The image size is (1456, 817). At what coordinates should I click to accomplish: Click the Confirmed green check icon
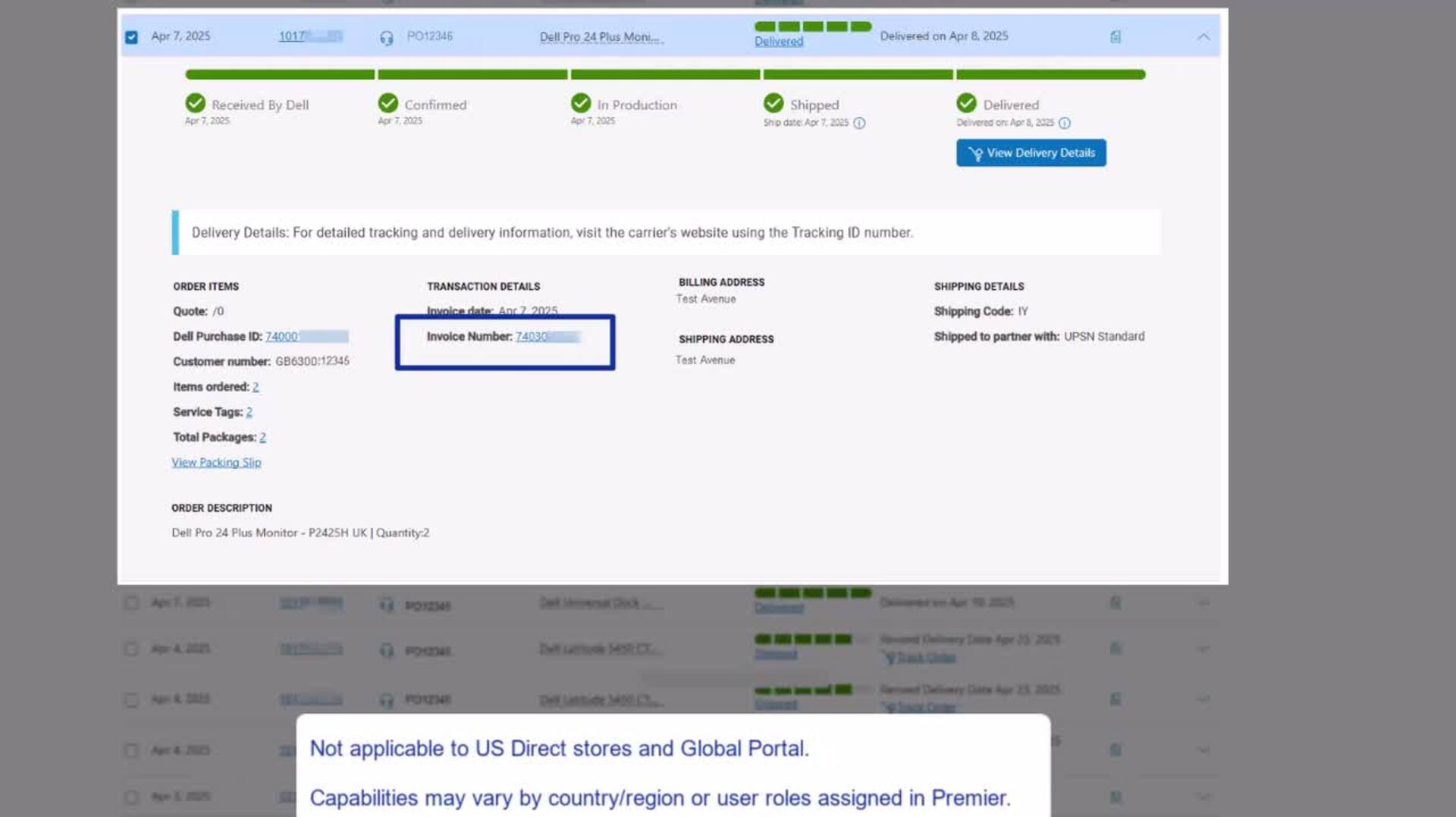click(x=388, y=102)
